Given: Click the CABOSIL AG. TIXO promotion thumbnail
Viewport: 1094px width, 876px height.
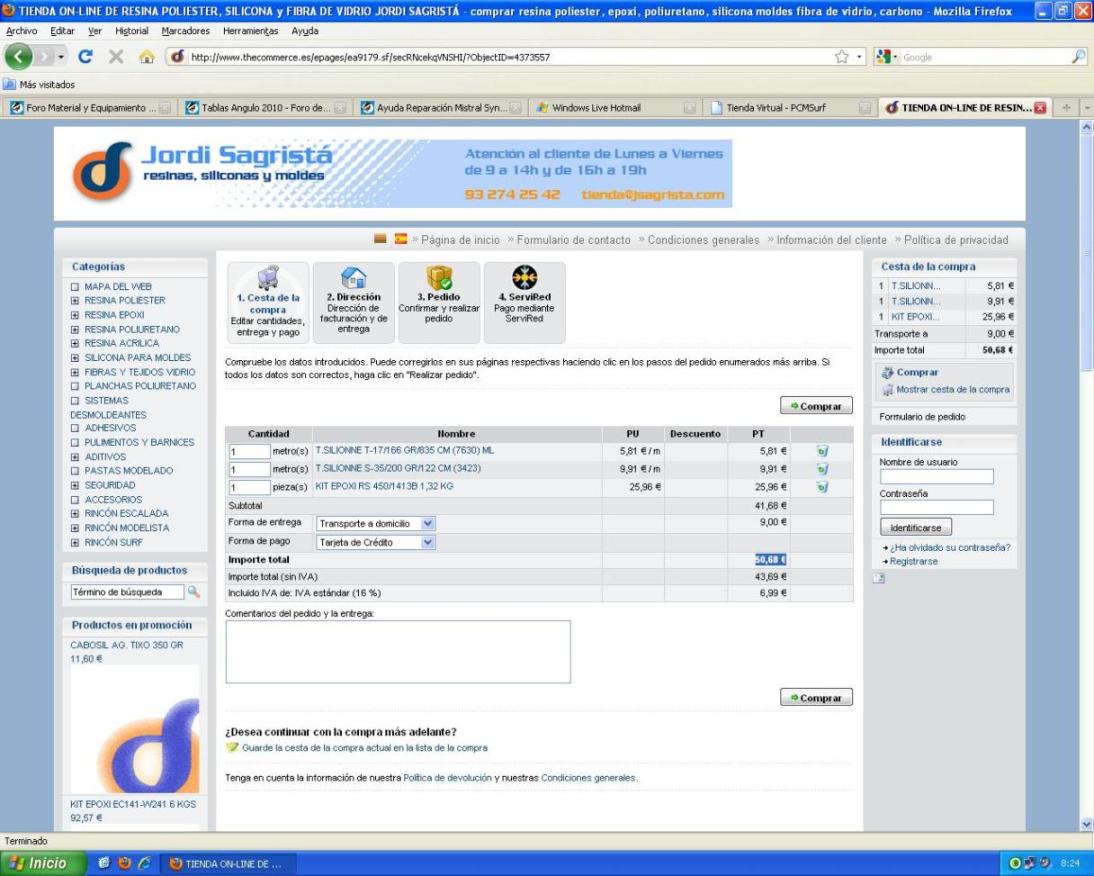Looking at the screenshot, I should point(135,729).
